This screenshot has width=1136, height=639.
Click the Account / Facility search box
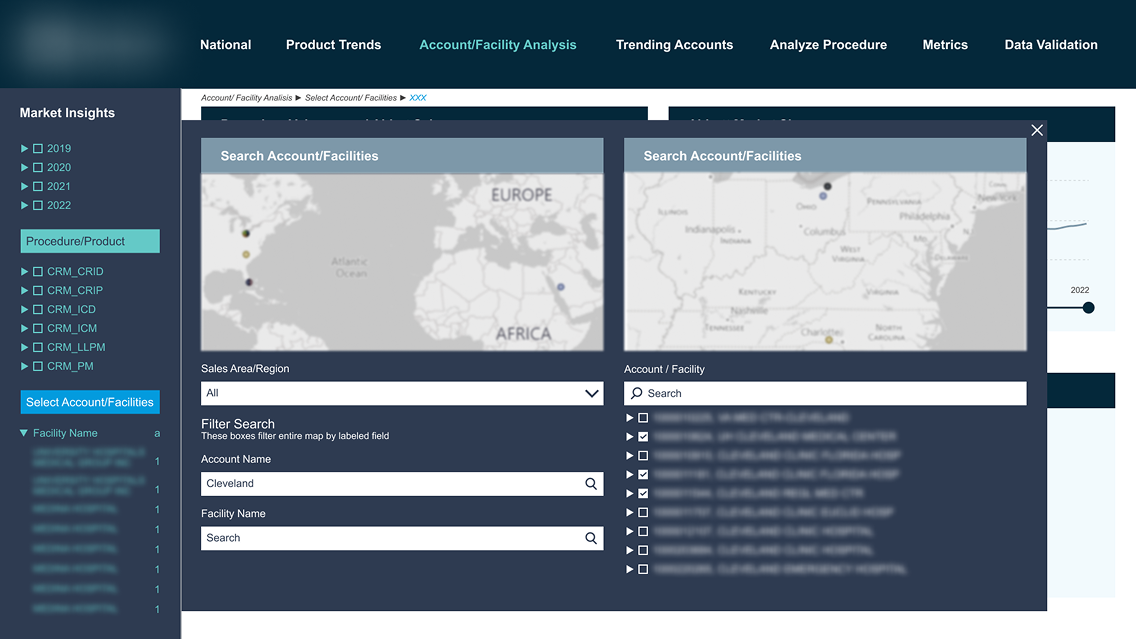(825, 393)
